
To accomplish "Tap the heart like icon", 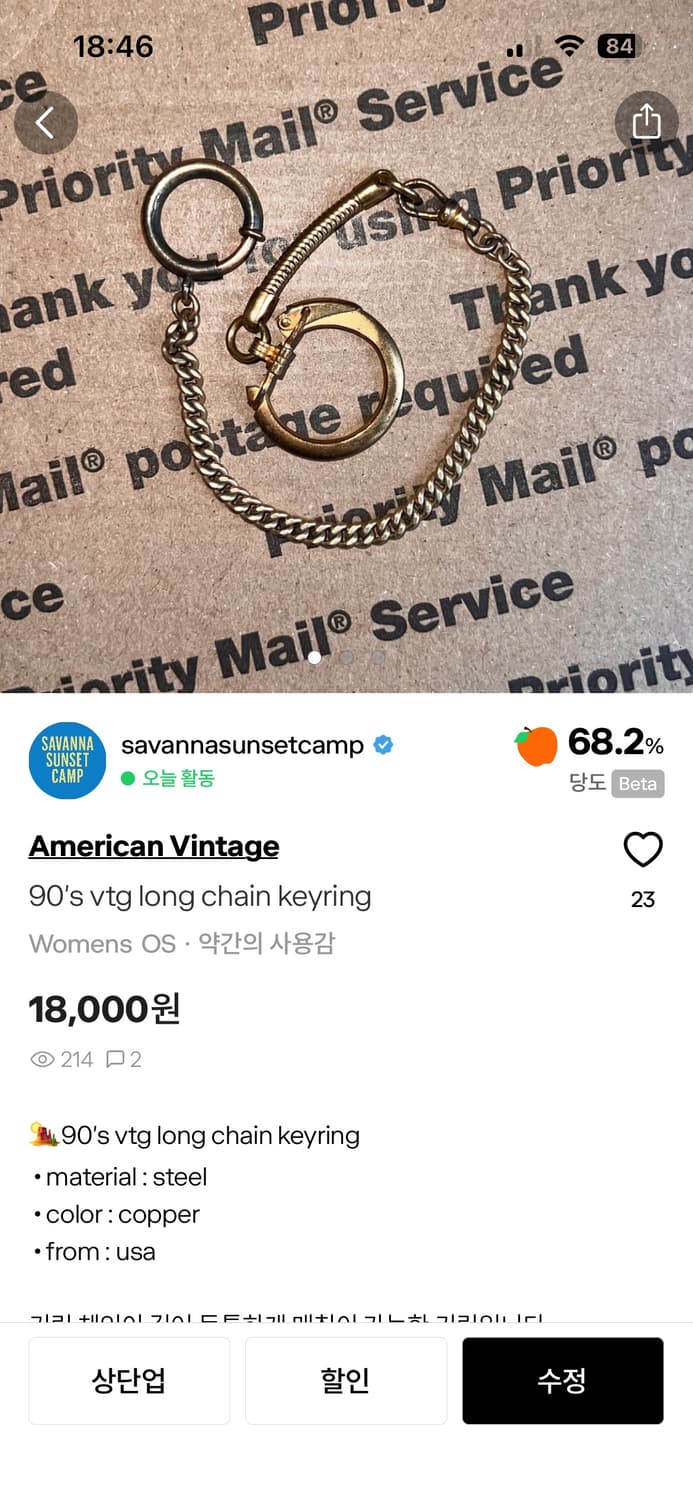I will coord(643,850).
